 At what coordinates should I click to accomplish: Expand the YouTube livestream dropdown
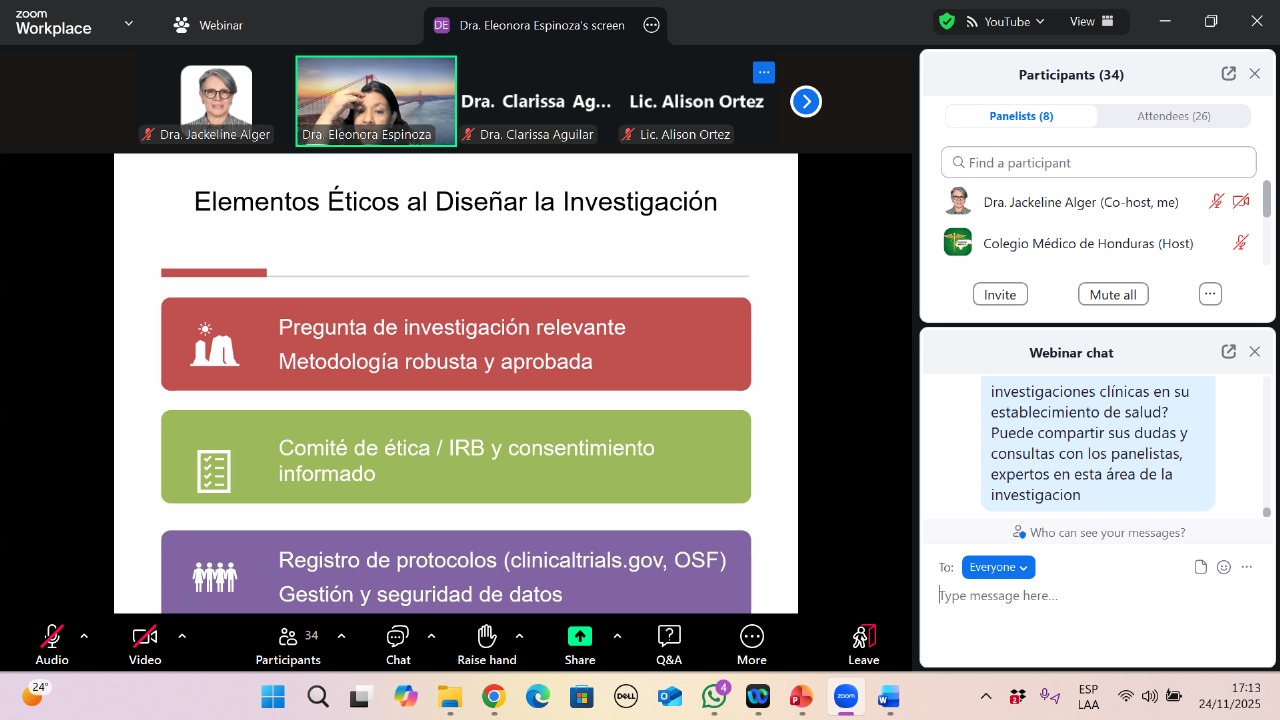click(1004, 21)
